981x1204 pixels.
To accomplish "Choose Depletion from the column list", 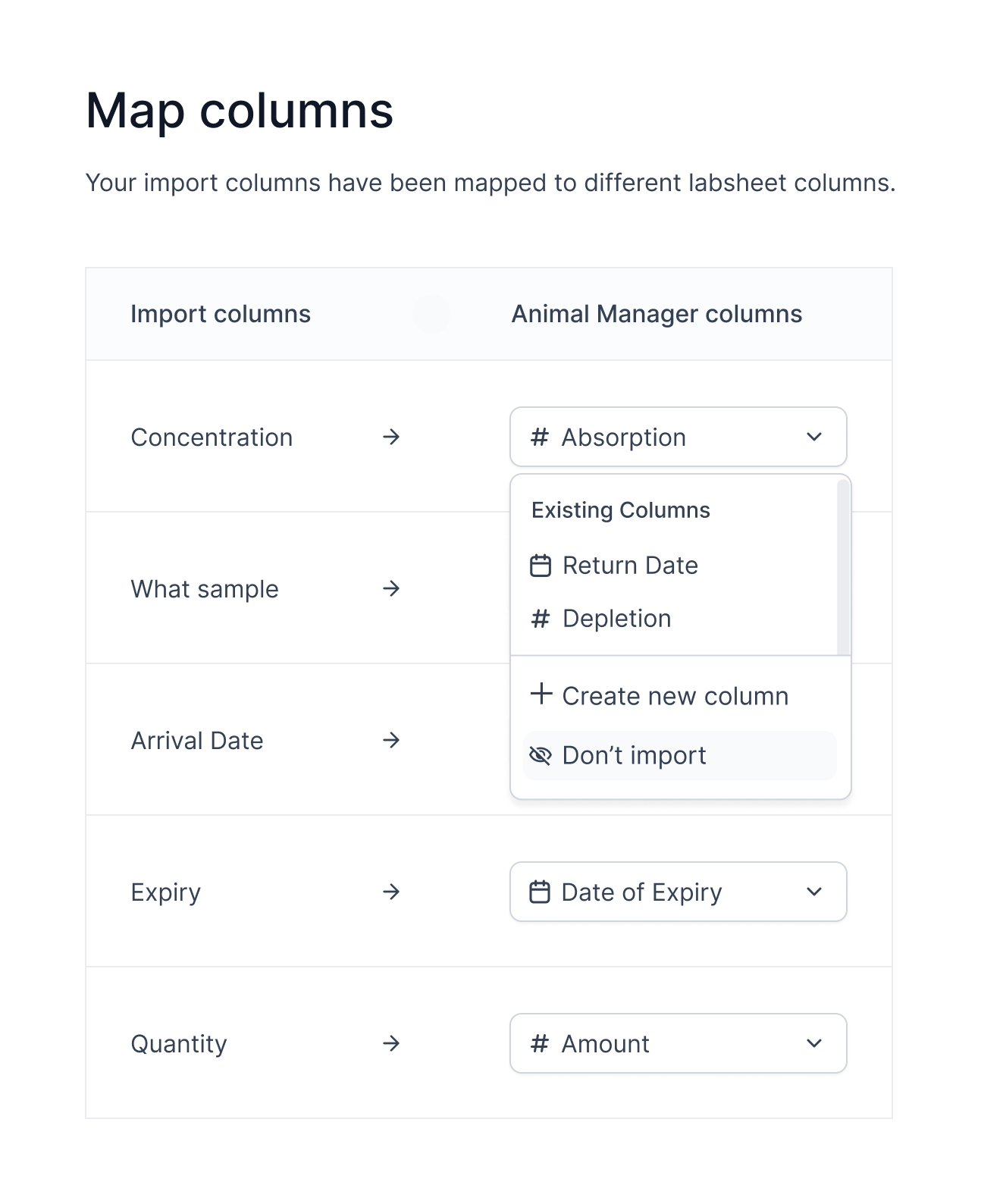I will point(616,619).
